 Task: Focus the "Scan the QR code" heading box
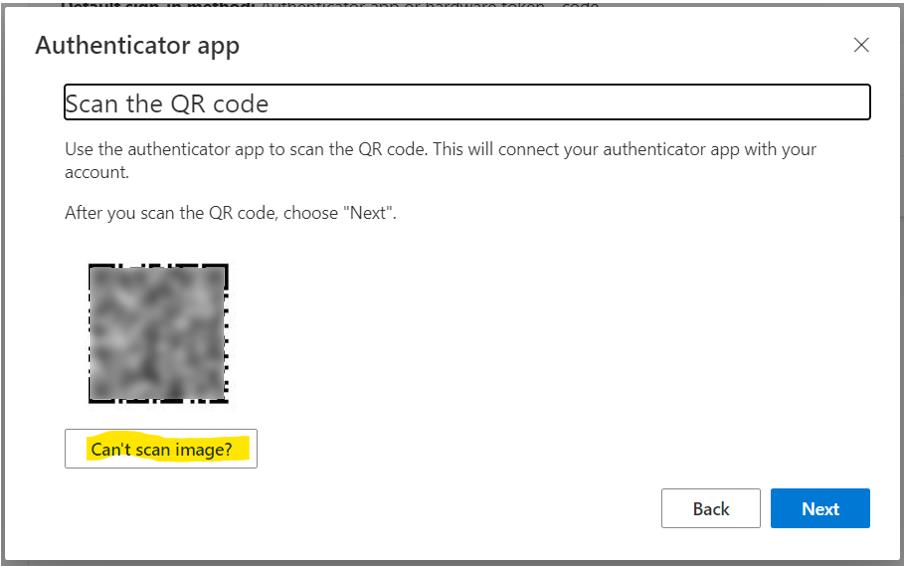(467, 102)
